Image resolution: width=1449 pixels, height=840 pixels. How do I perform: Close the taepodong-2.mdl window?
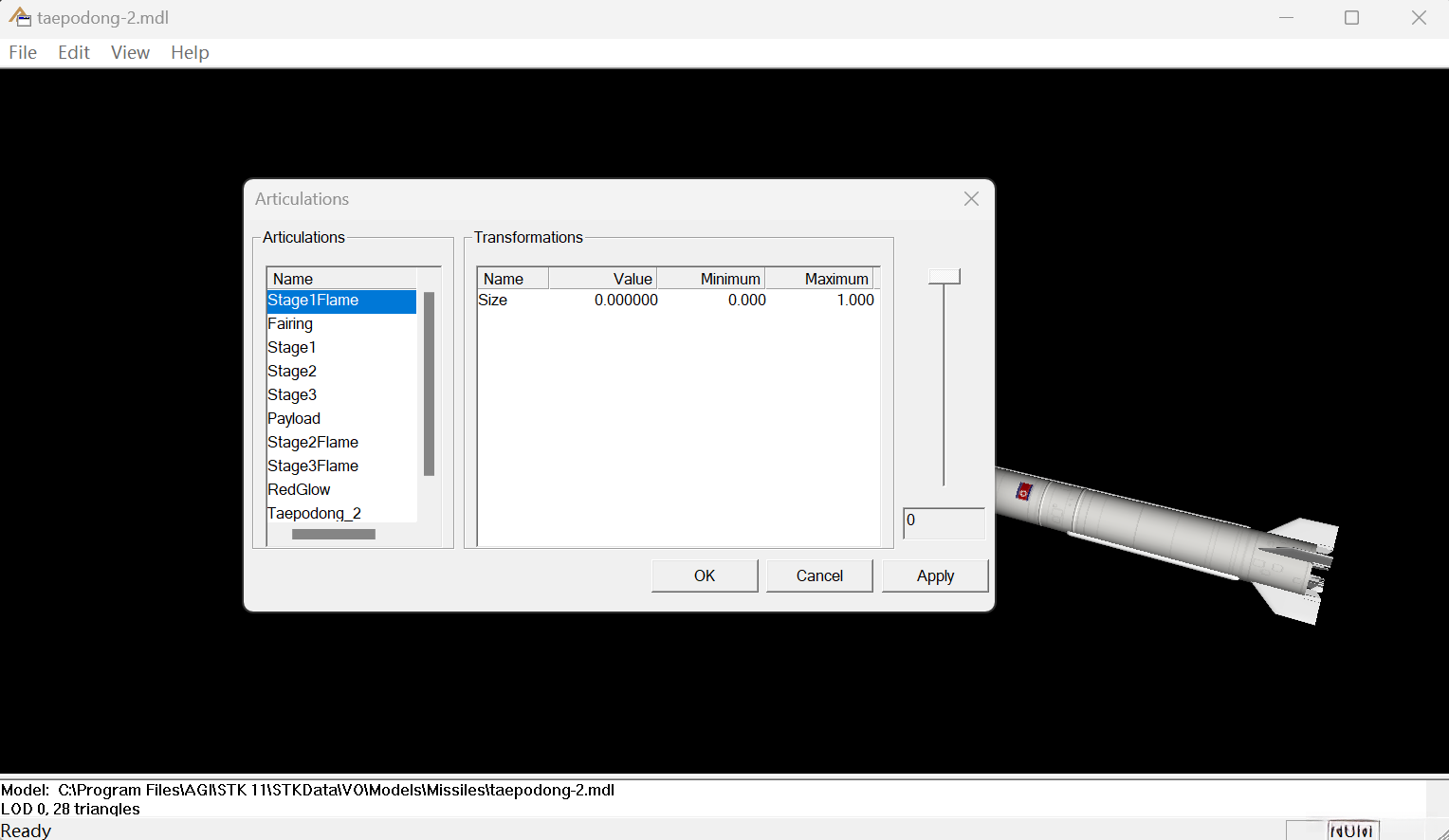click(1419, 18)
